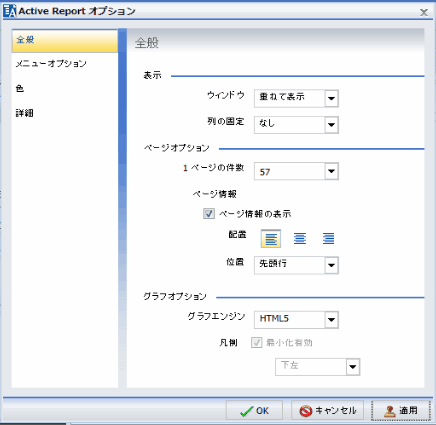This screenshot has width=436, height=425.
Task: Click the 配置 label
Action: (x=237, y=235)
